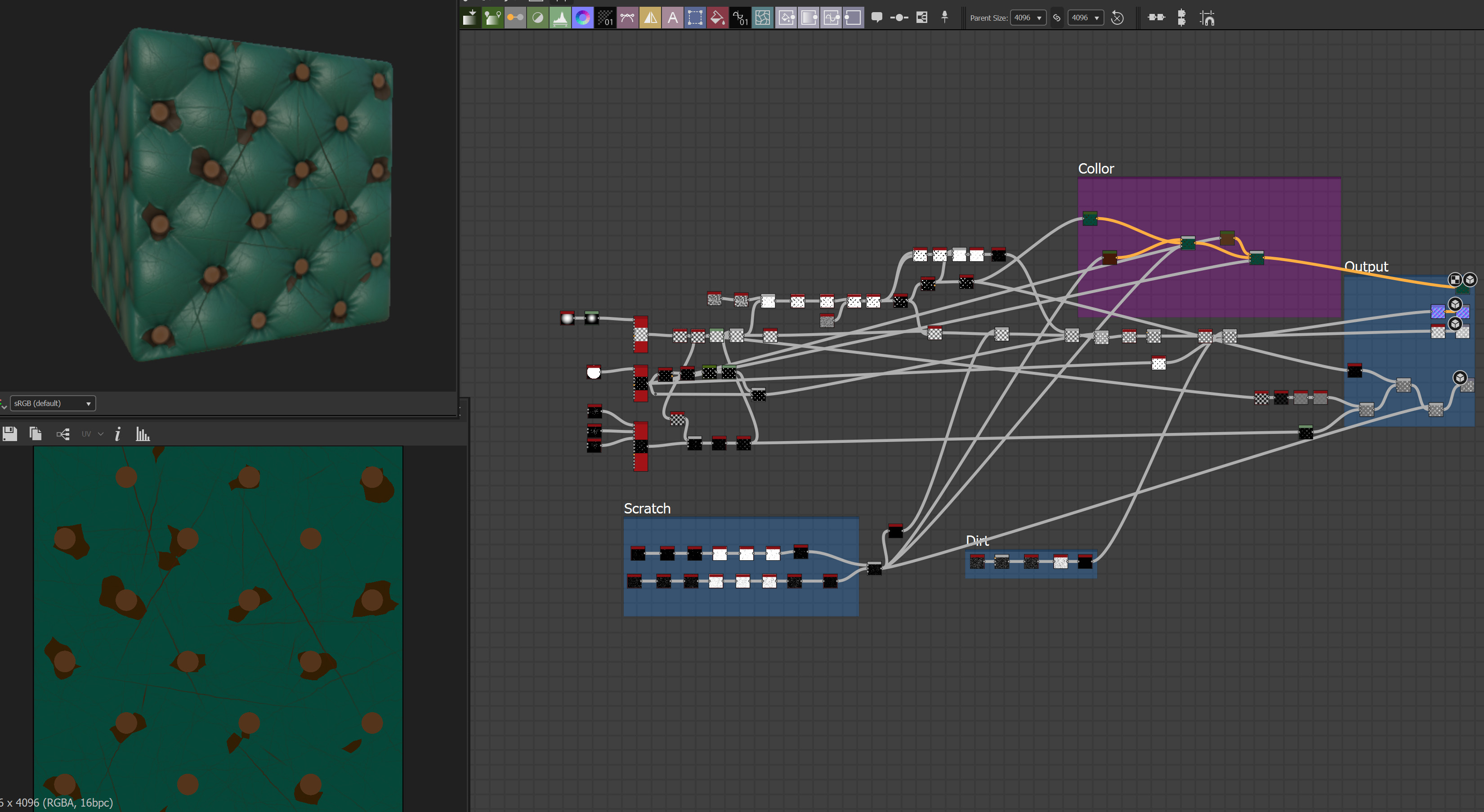Toggle the info display in 2D view
The image size is (1484, 812).
tap(117, 434)
